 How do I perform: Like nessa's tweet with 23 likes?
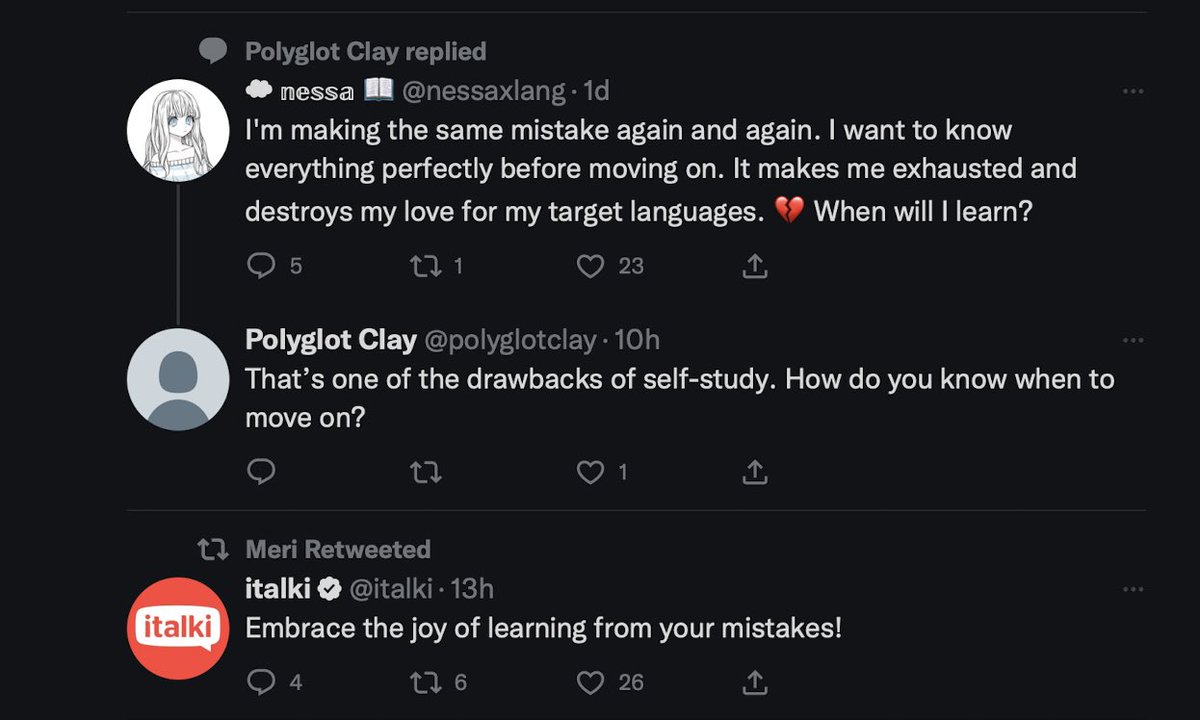[591, 265]
